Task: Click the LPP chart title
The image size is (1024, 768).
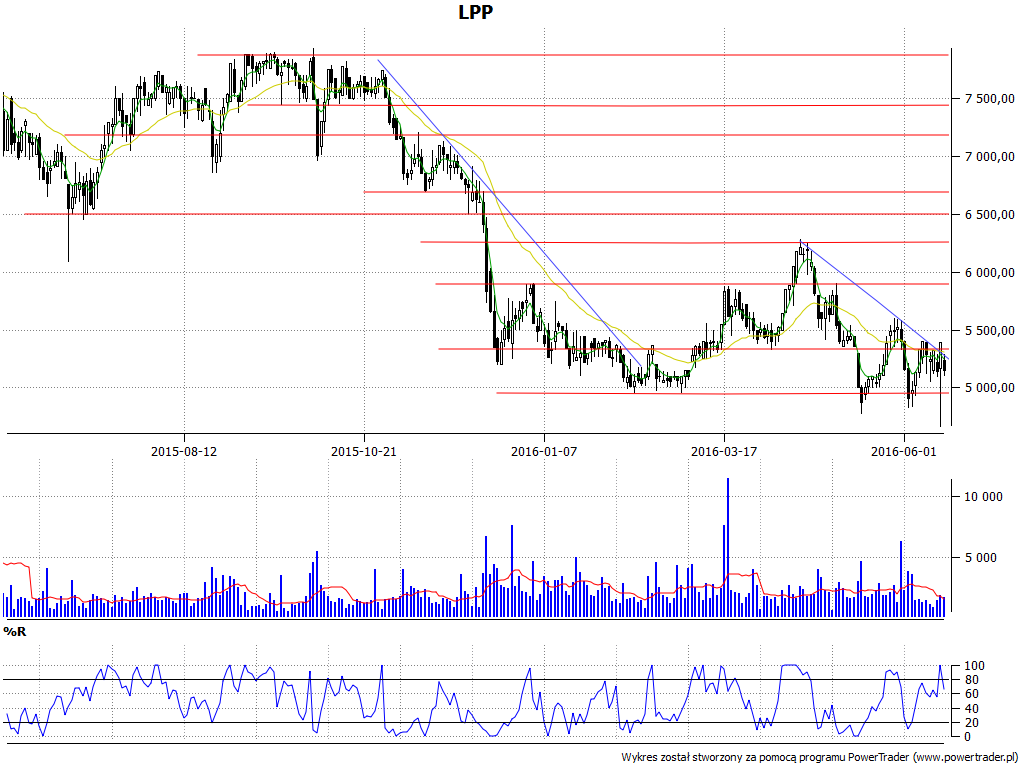Action: pos(475,12)
